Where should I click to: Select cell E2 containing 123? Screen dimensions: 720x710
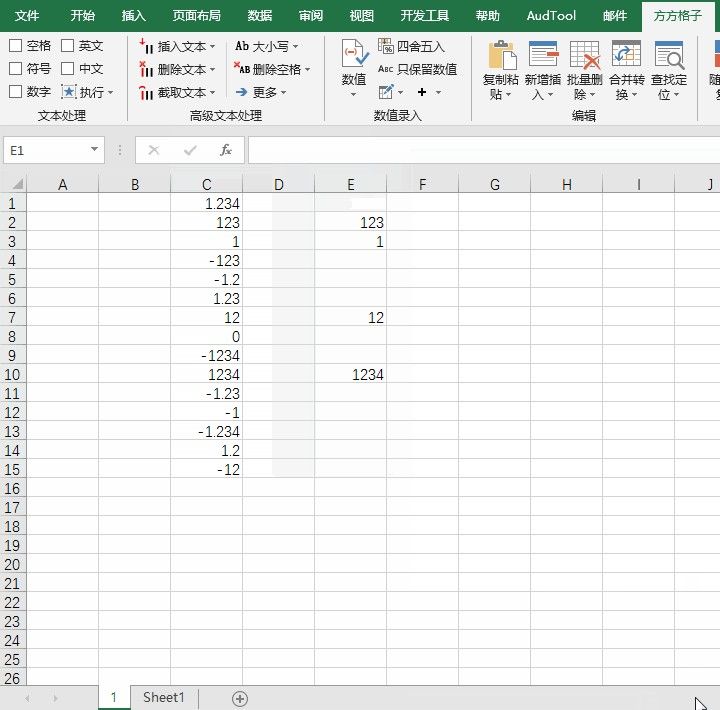351,223
